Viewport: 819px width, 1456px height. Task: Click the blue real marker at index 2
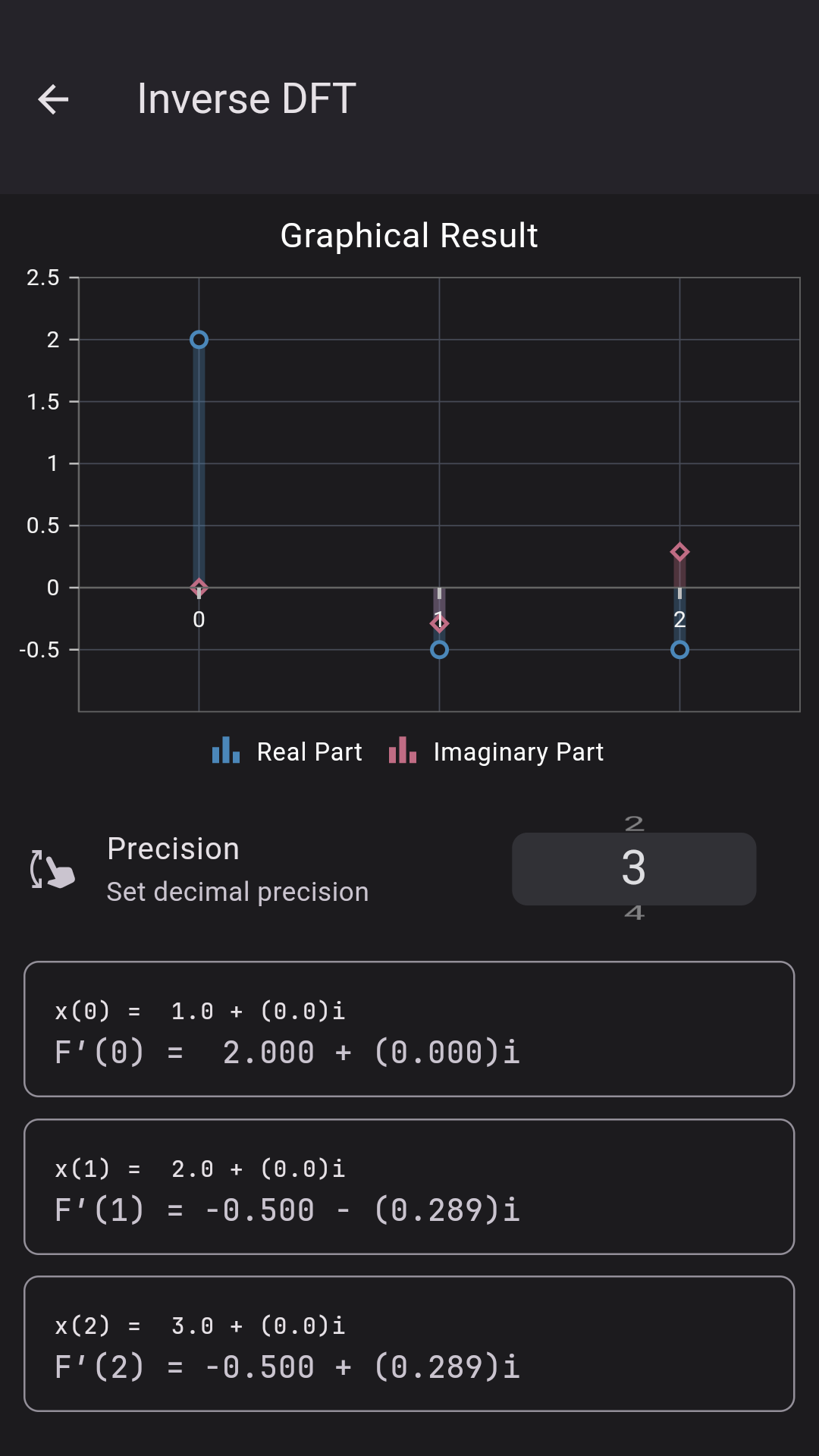[679, 650]
